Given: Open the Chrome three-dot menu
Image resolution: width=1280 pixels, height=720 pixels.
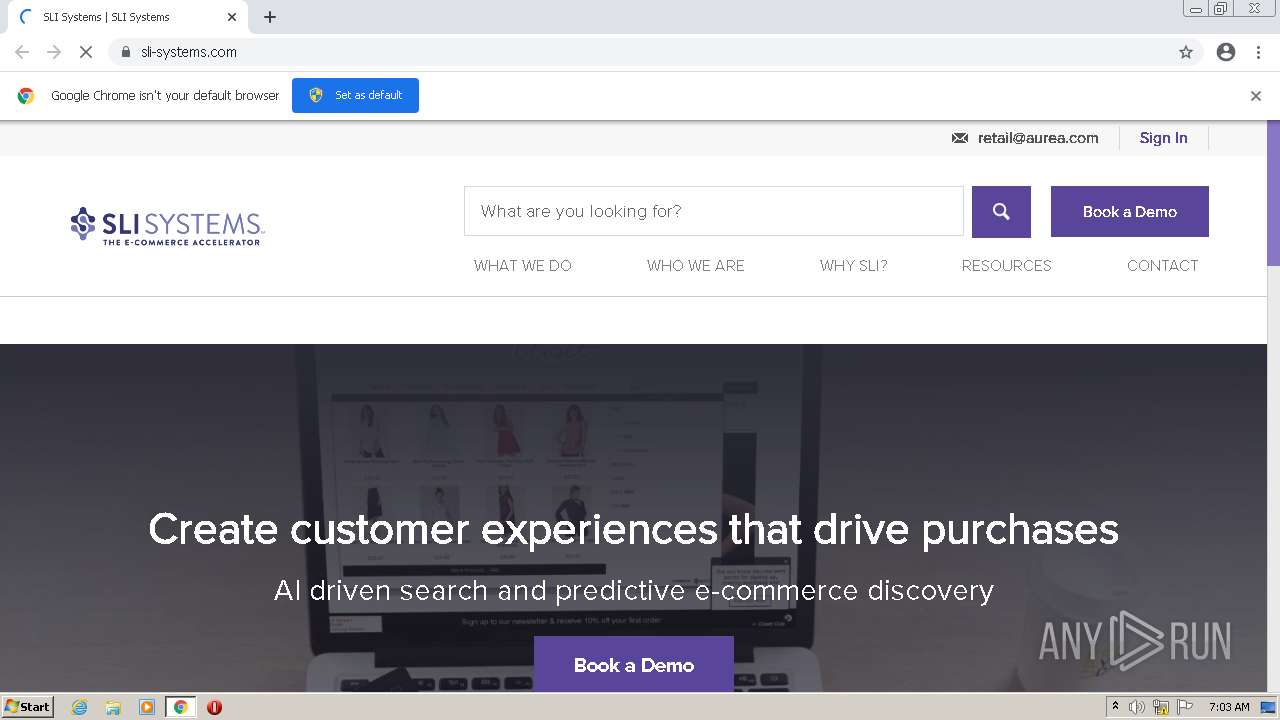Looking at the screenshot, I should tap(1258, 52).
